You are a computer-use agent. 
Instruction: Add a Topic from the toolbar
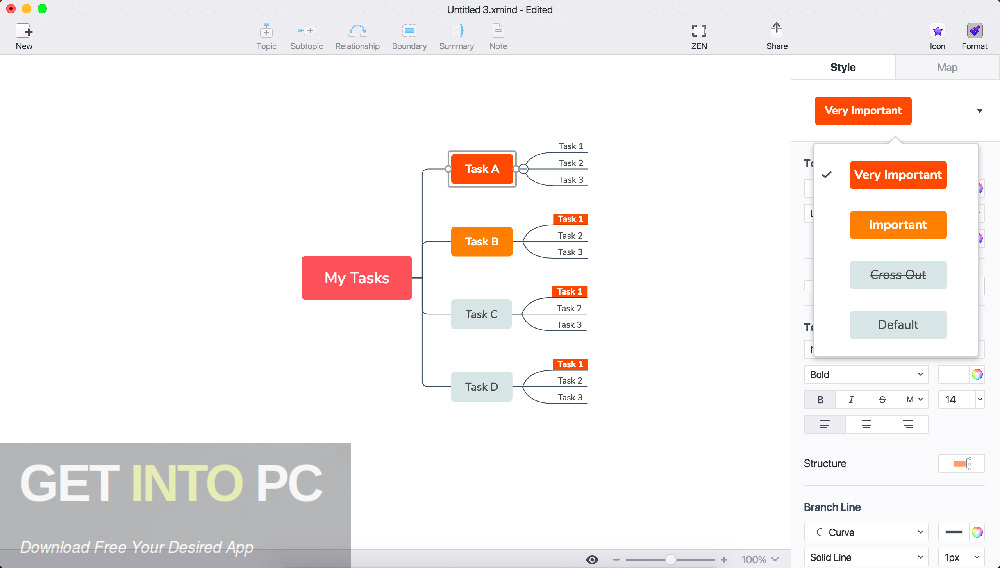266,36
